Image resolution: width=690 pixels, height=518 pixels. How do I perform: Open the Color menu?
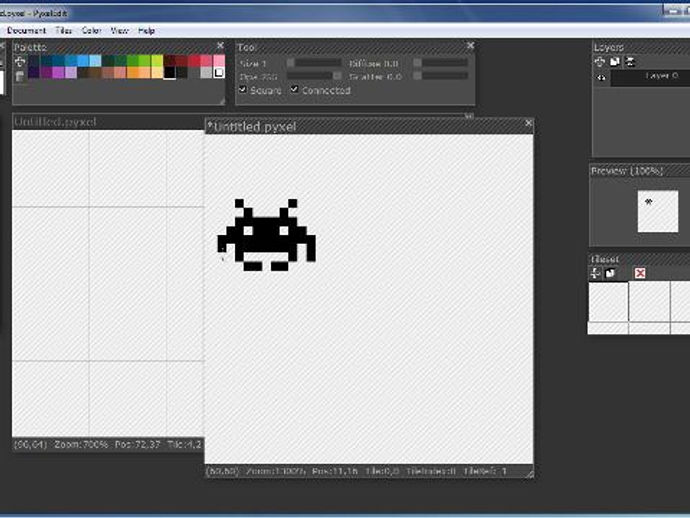point(92,30)
